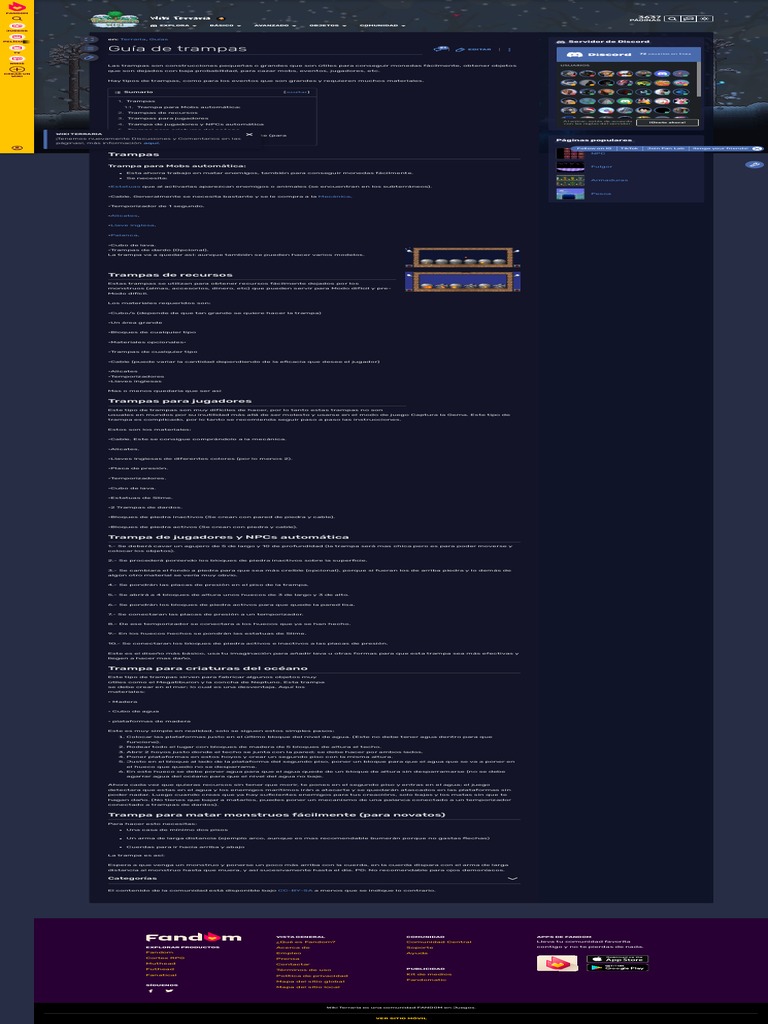
Task: Follow the 'aquí' link in the notification
Action: point(152,143)
